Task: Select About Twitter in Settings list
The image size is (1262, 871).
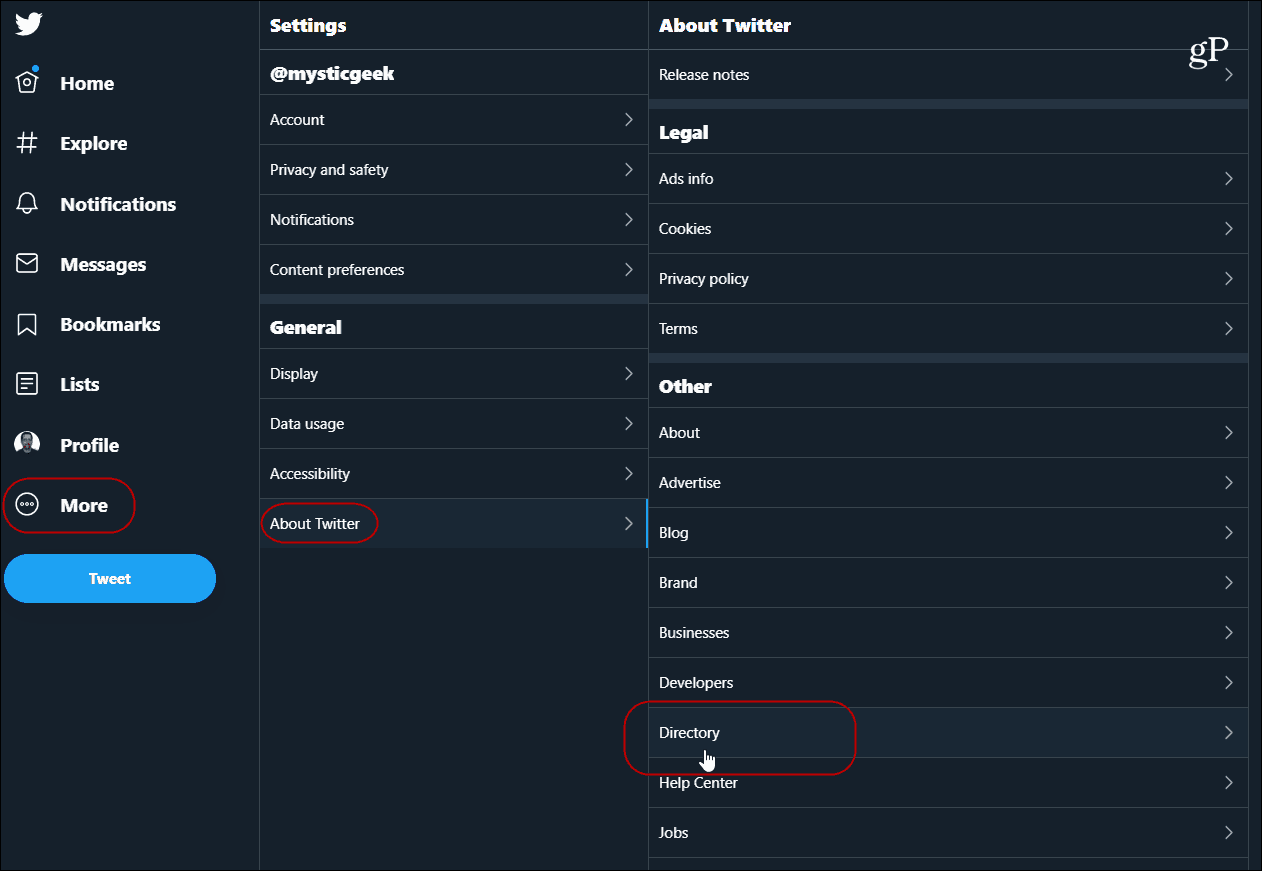Action: (x=453, y=524)
